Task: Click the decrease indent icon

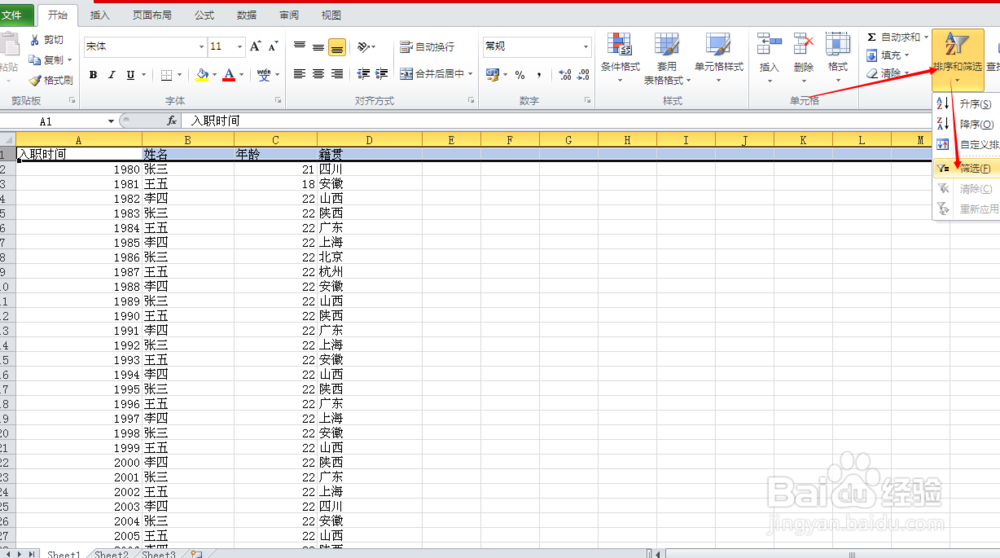Action: pyautogui.click(x=364, y=74)
